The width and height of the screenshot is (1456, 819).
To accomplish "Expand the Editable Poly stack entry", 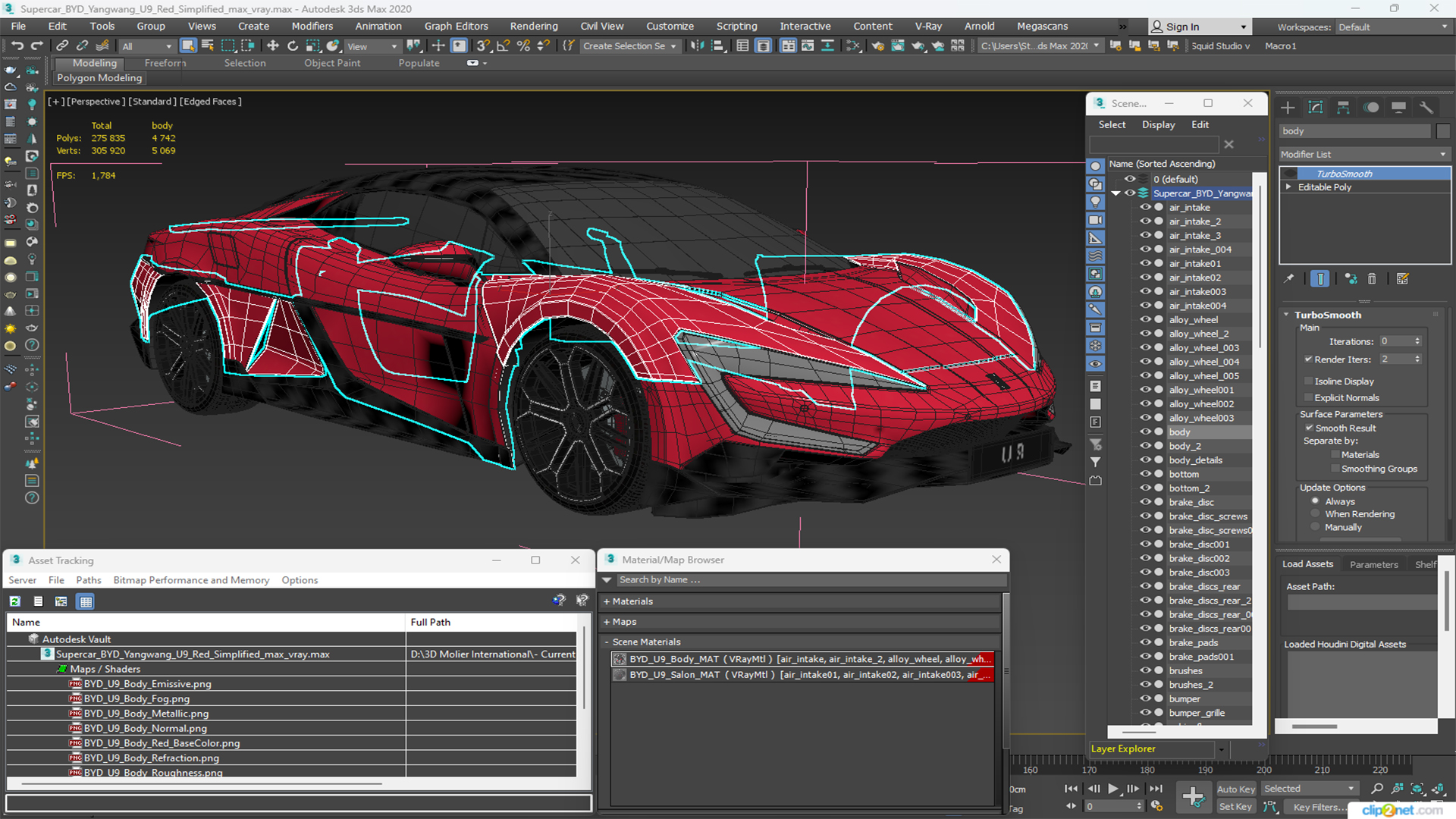I will [x=1288, y=187].
